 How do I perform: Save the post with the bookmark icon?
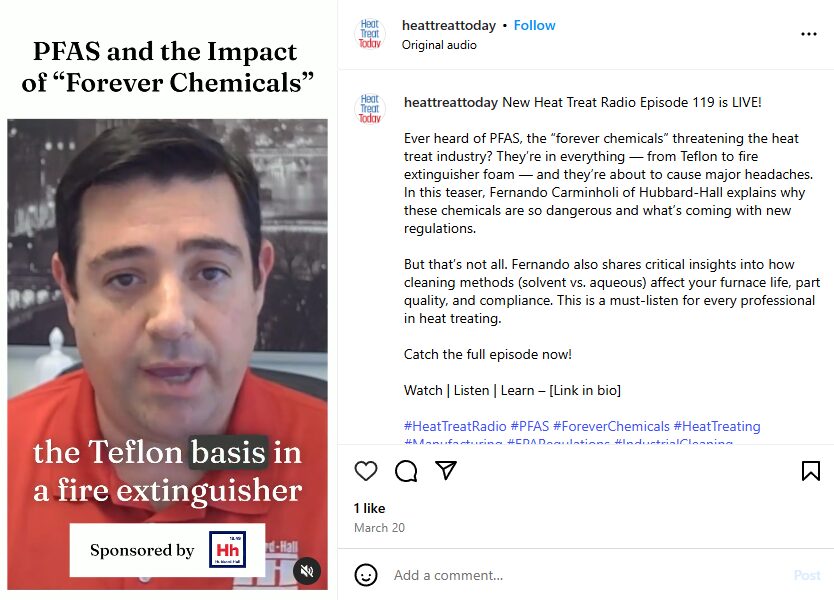click(x=811, y=471)
